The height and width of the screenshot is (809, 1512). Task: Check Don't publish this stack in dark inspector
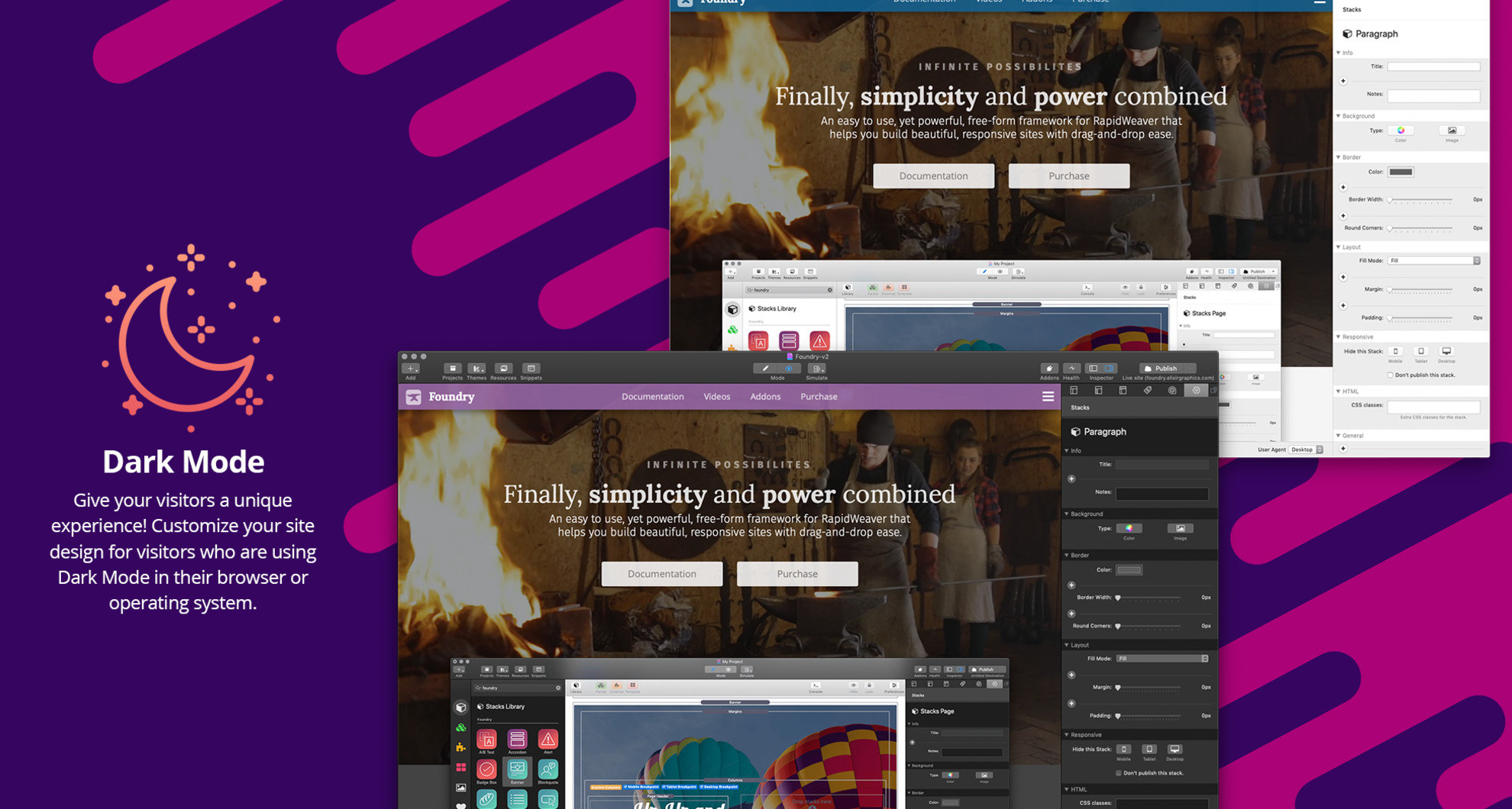click(1119, 773)
